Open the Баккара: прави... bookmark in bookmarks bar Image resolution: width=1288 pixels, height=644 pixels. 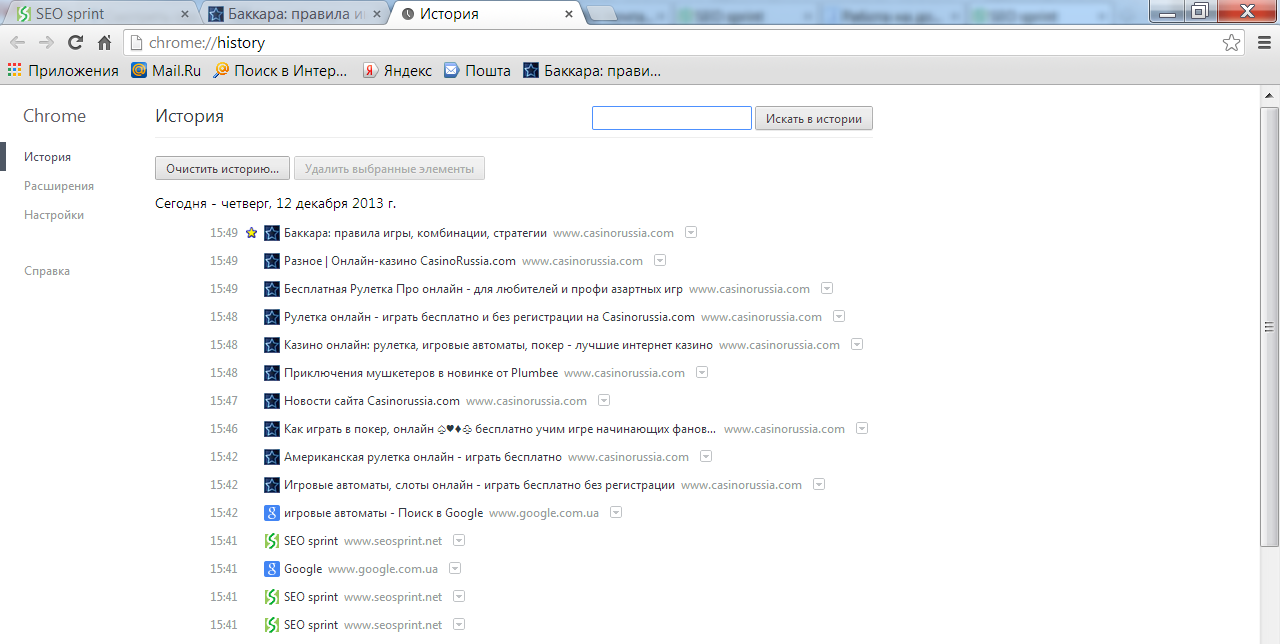592,70
